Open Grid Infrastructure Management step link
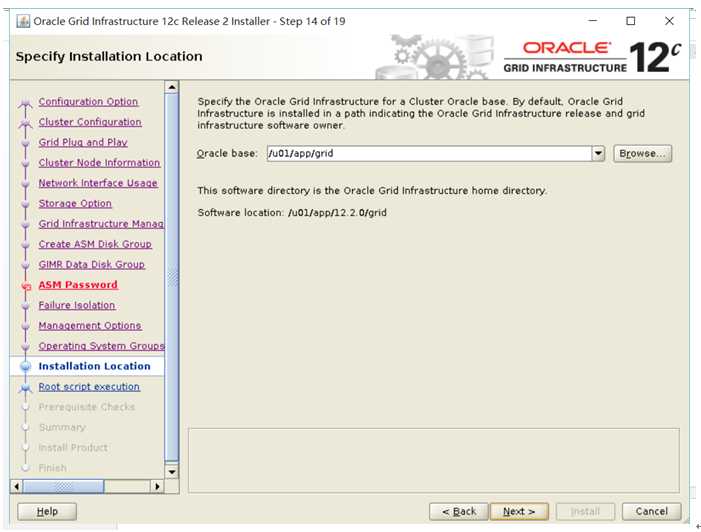This screenshot has height=532, width=701. click(x=101, y=224)
